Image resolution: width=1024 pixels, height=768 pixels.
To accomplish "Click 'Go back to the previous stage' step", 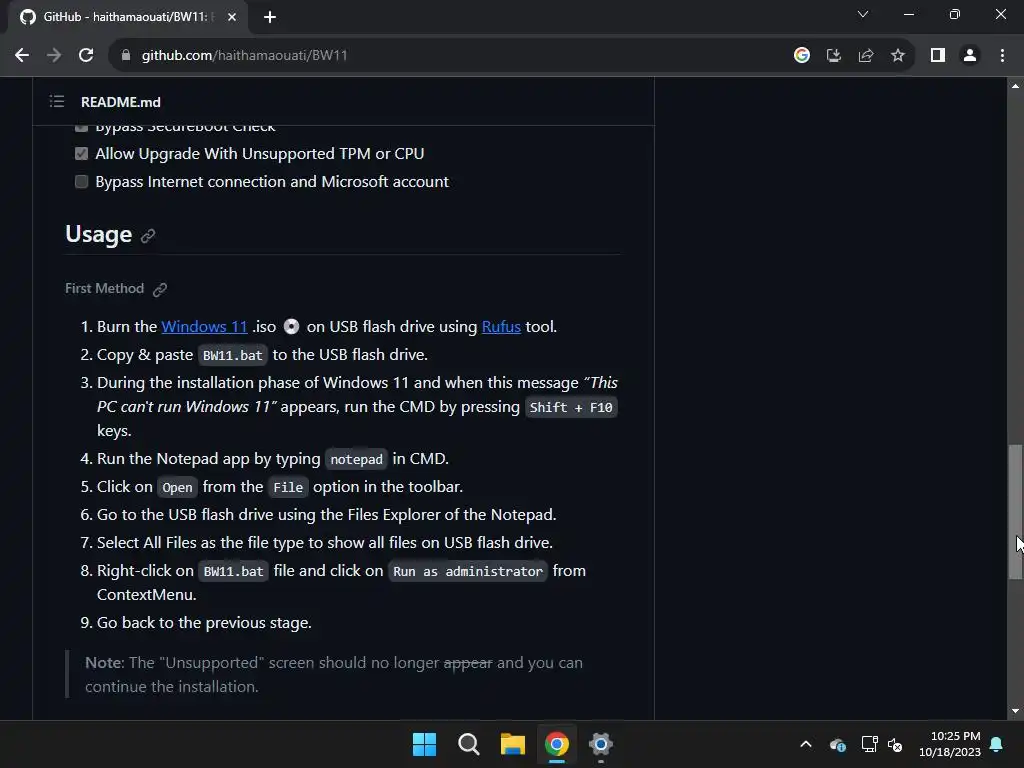I will (x=204, y=623).
